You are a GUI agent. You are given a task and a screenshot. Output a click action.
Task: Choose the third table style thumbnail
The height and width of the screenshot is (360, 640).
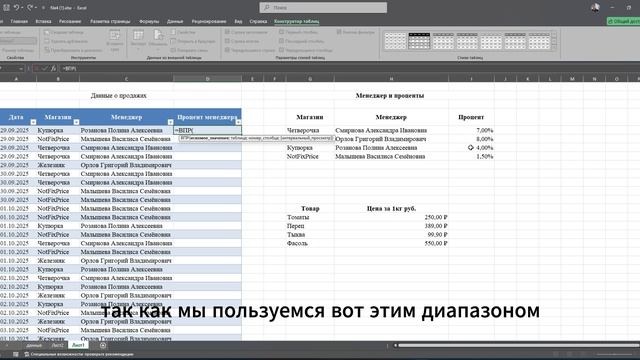point(443,41)
